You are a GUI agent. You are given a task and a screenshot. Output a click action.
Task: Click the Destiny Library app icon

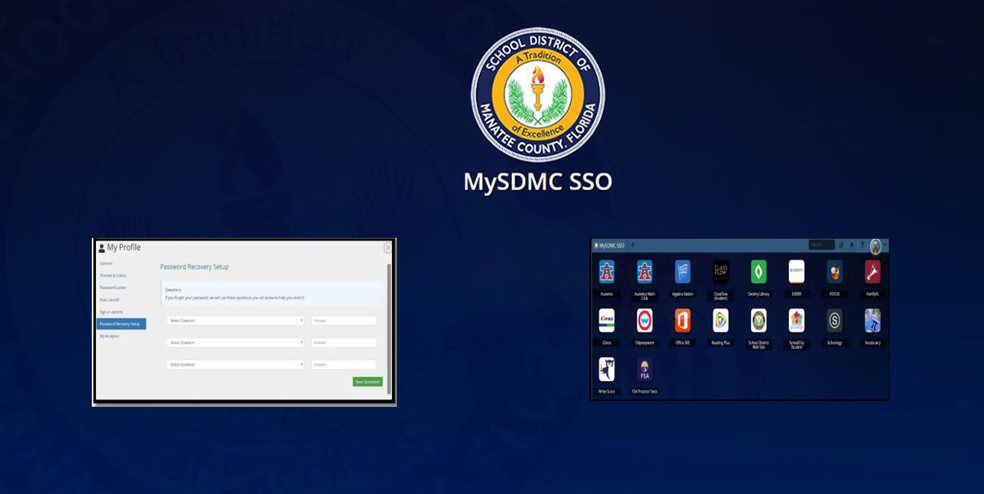pyautogui.click(x=758, y=272)
